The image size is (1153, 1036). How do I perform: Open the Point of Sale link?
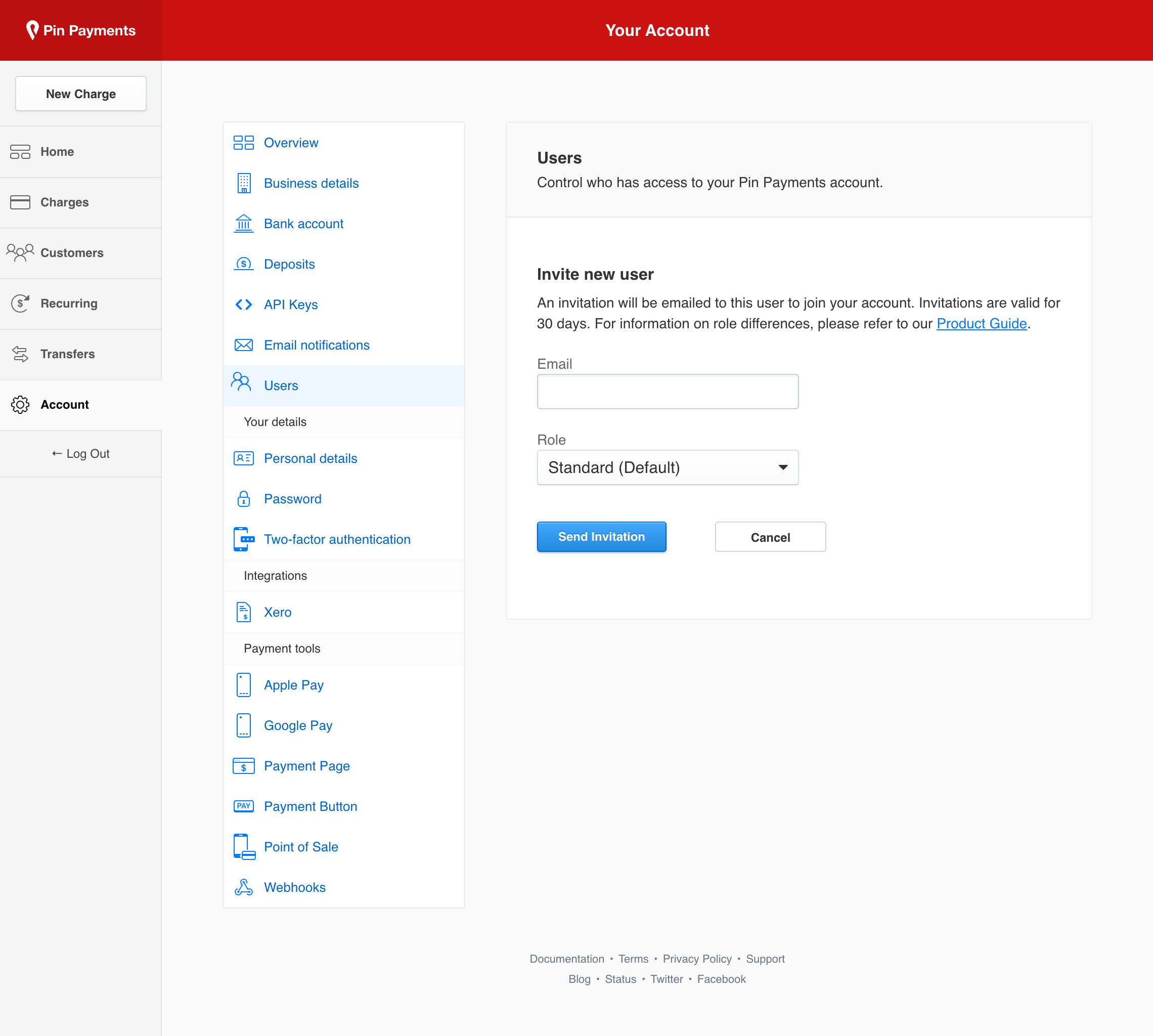(x=301, y=847)
